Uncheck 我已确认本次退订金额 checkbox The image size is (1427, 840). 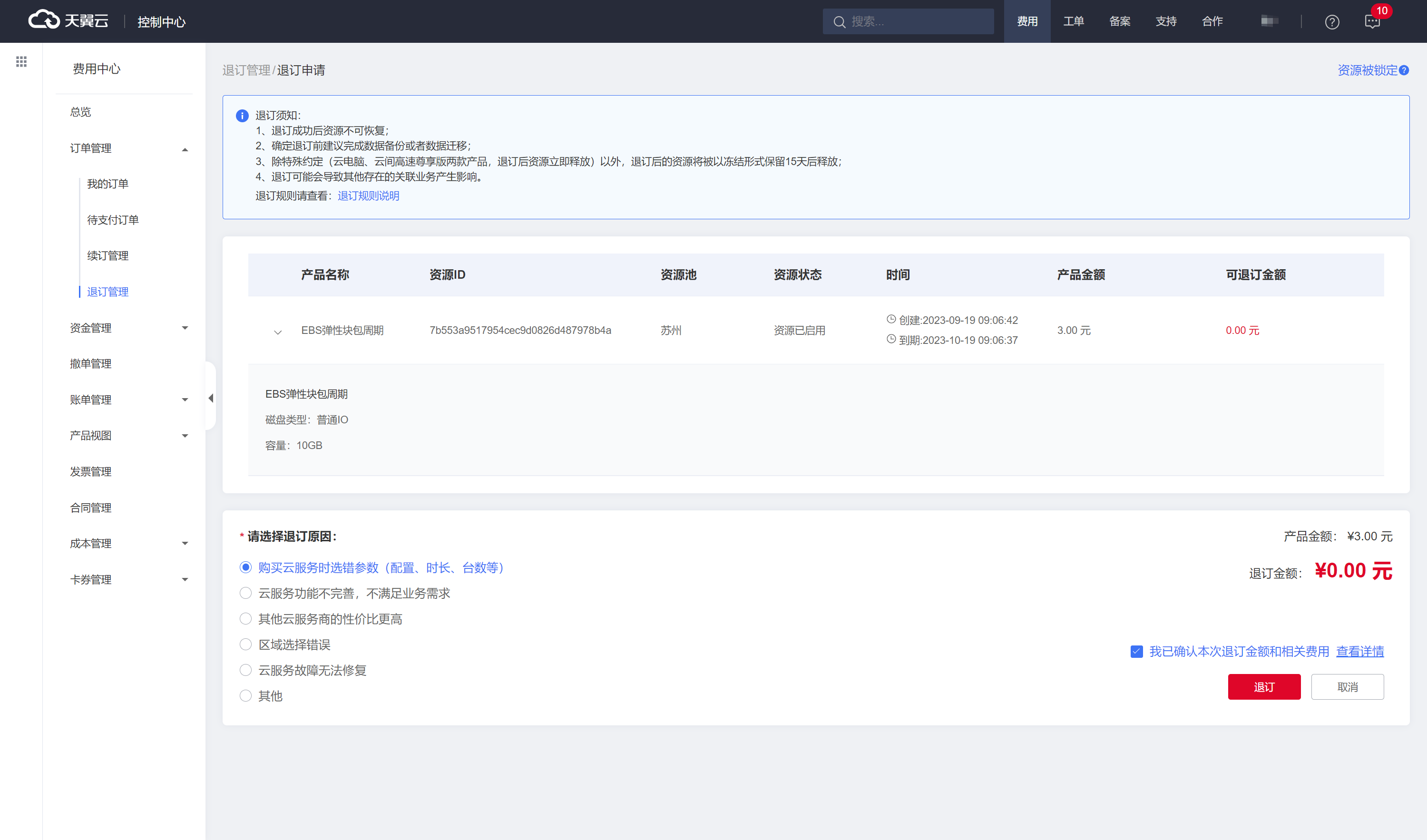coord(1136,651)
